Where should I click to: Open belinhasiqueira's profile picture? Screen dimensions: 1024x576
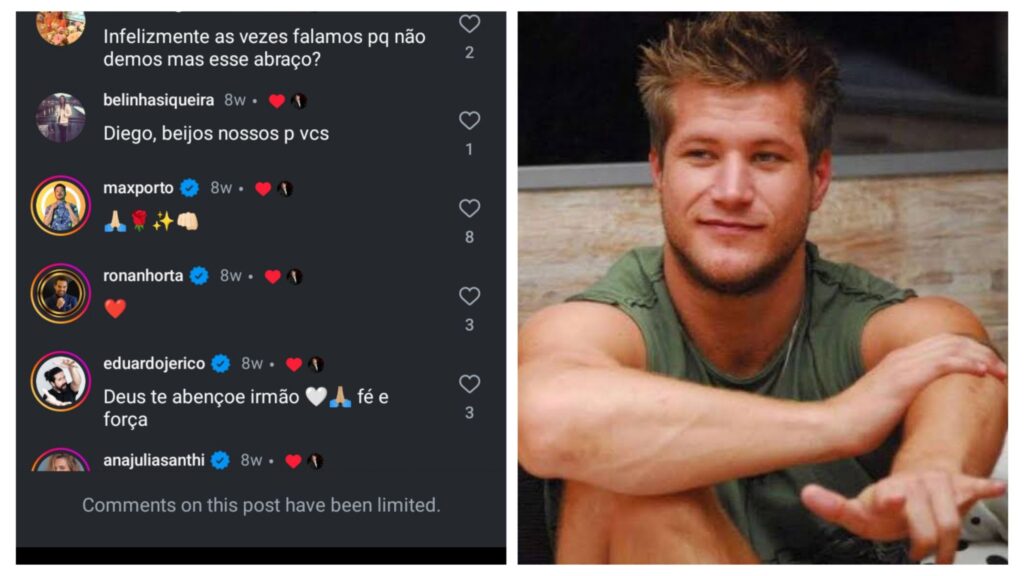(x=61, y=118)
